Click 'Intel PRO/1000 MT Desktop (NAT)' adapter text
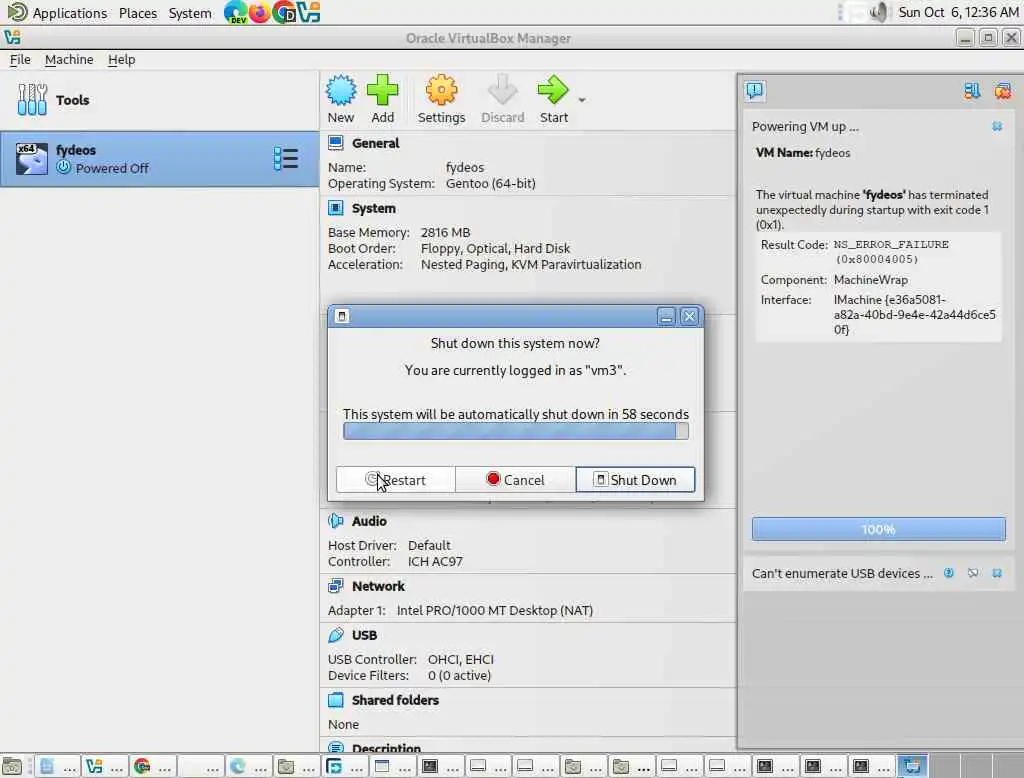 coord(494,611)
